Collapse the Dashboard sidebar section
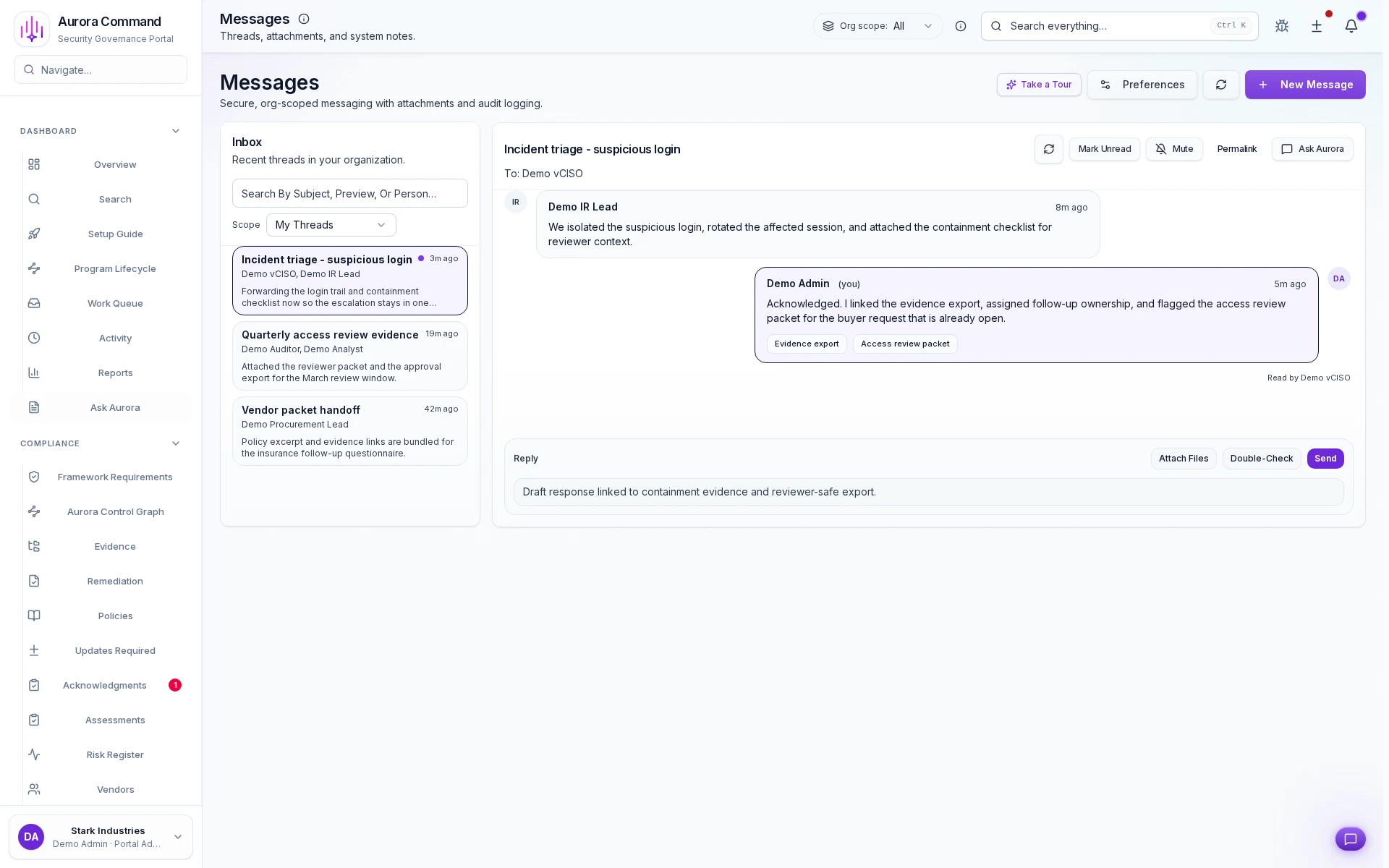The width and height of the screenshot is (1389, 868). coord(176,131)
